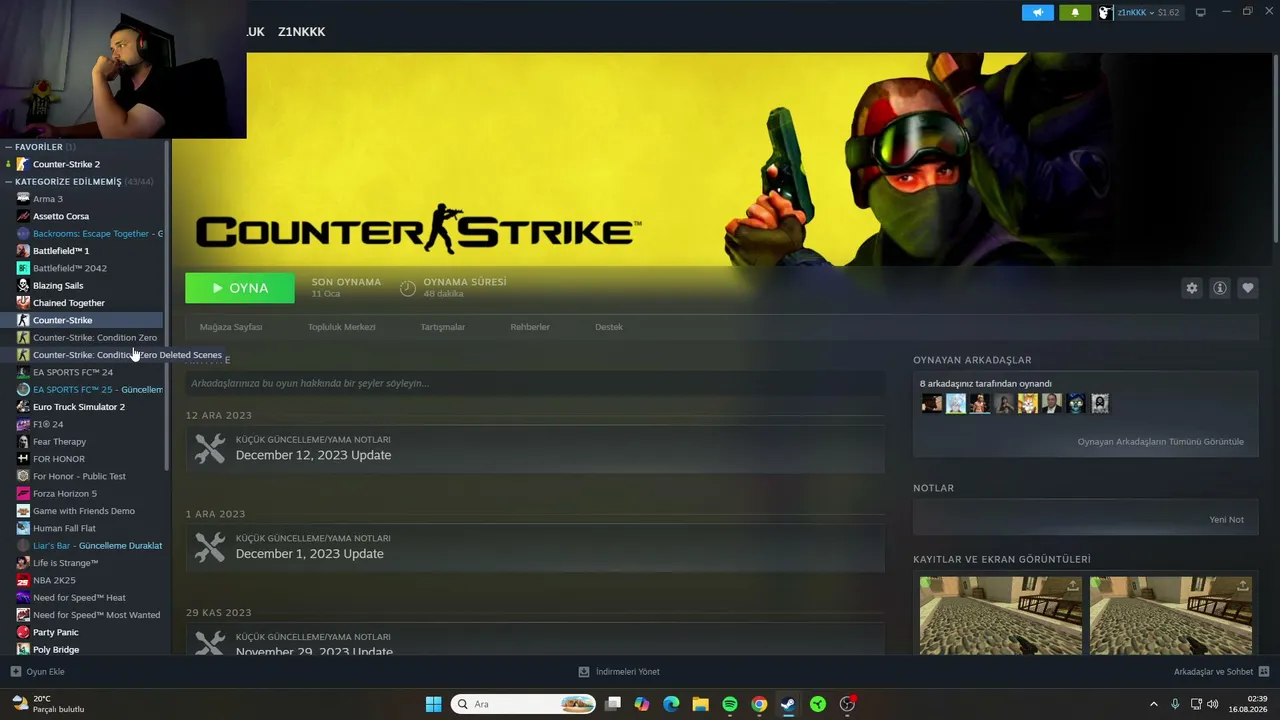Click Oyun Ekle to add a game
Image resolution: width=1280 pixels, height=720 pixels.
[x=37, y=672]
